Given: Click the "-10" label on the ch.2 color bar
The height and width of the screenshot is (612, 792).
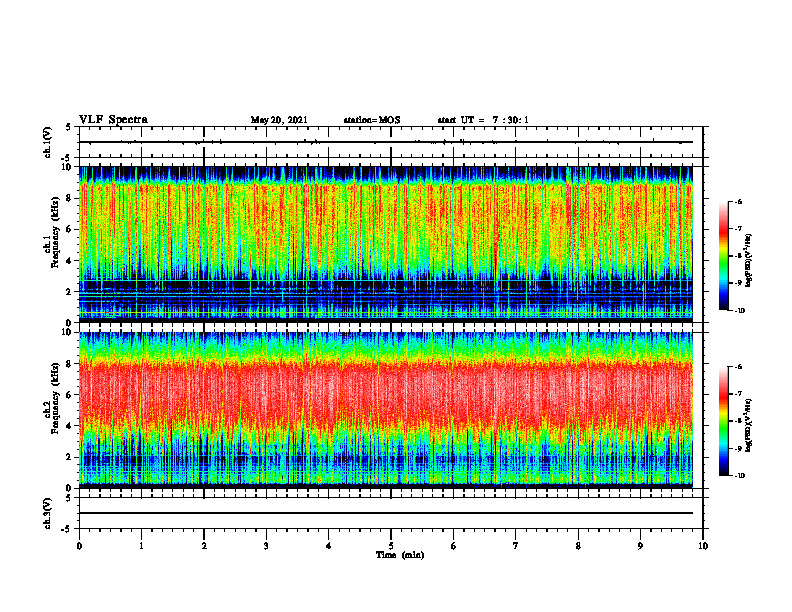Looking at the screenshot, I should pyautogui.click(x=739, y=476).
